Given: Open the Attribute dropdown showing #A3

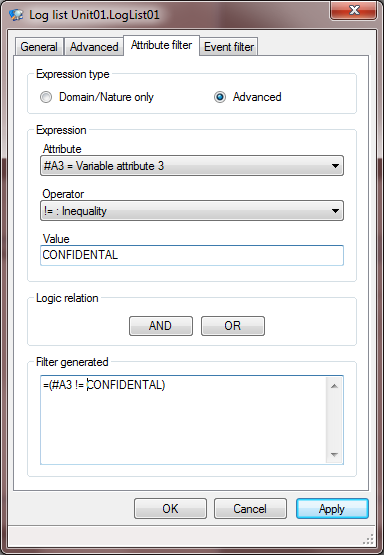Looking at the screenshot, I should (192, 166).
